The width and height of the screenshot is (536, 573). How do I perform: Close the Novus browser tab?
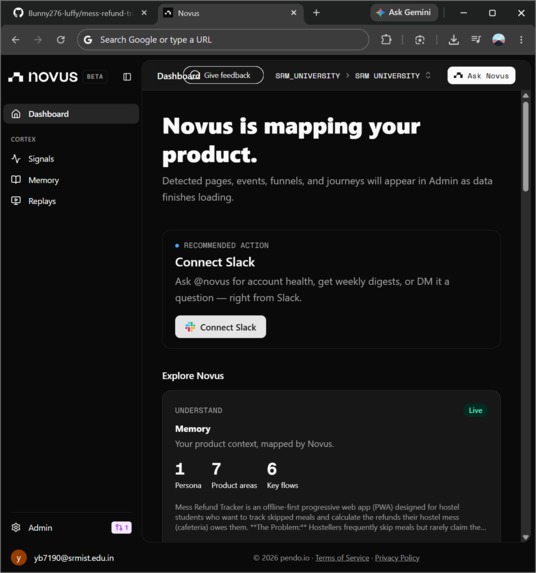tap(293, 13)
